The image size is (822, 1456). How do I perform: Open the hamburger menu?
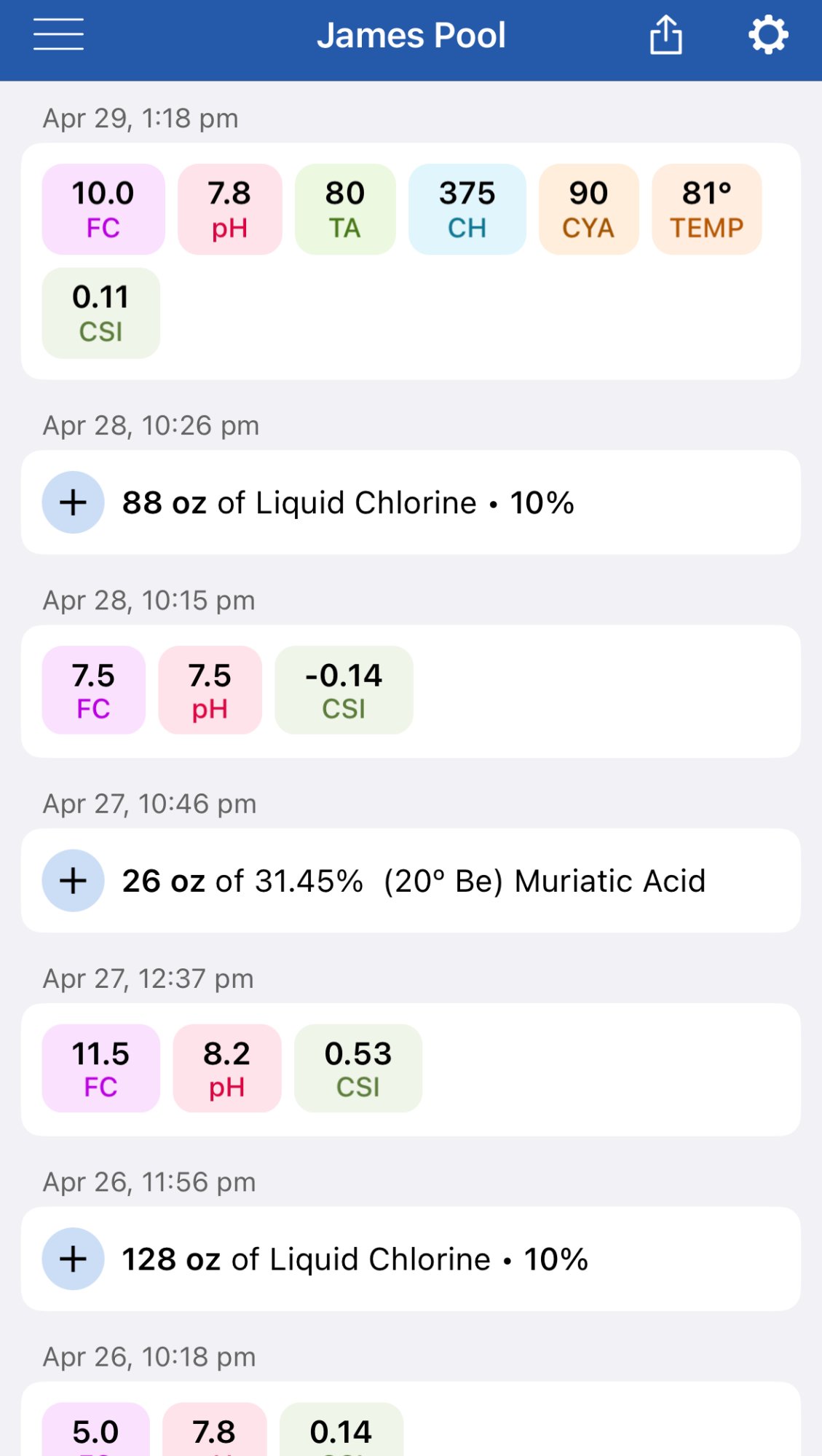[x=58, y=34]
